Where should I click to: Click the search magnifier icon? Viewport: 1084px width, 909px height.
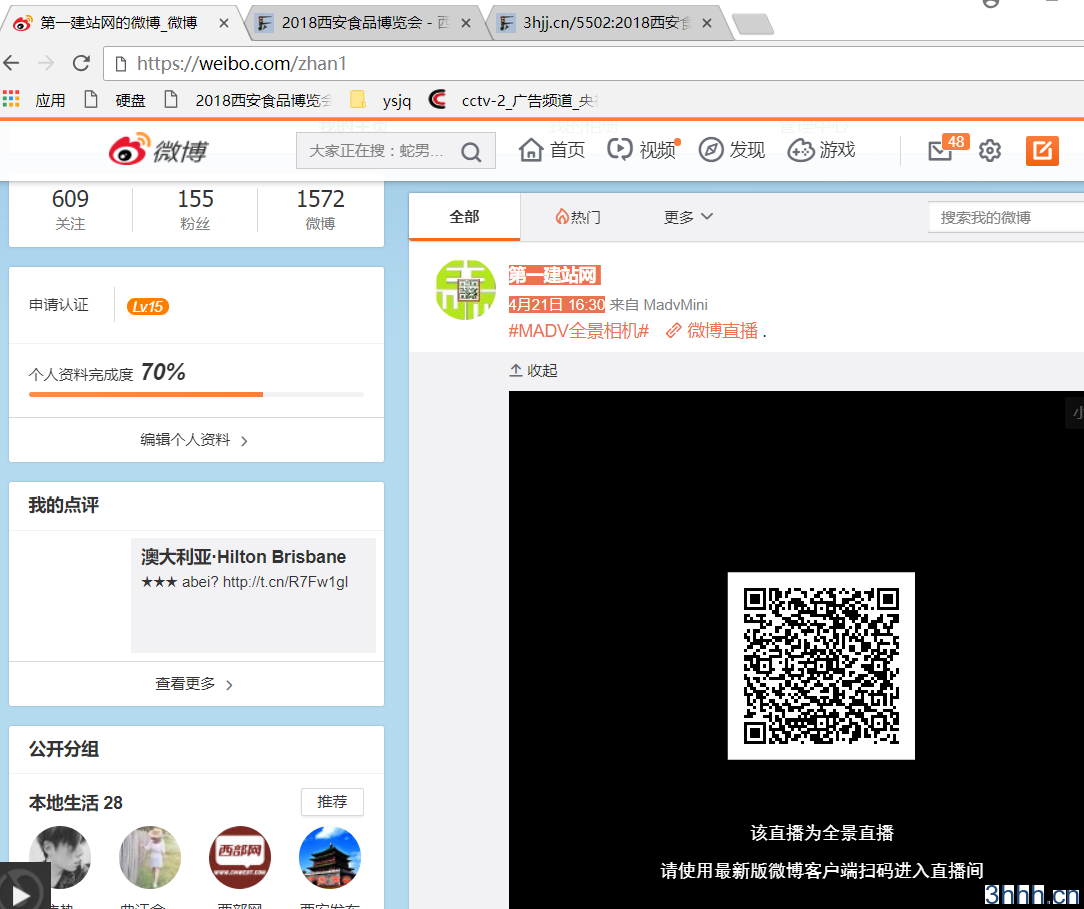471,152
